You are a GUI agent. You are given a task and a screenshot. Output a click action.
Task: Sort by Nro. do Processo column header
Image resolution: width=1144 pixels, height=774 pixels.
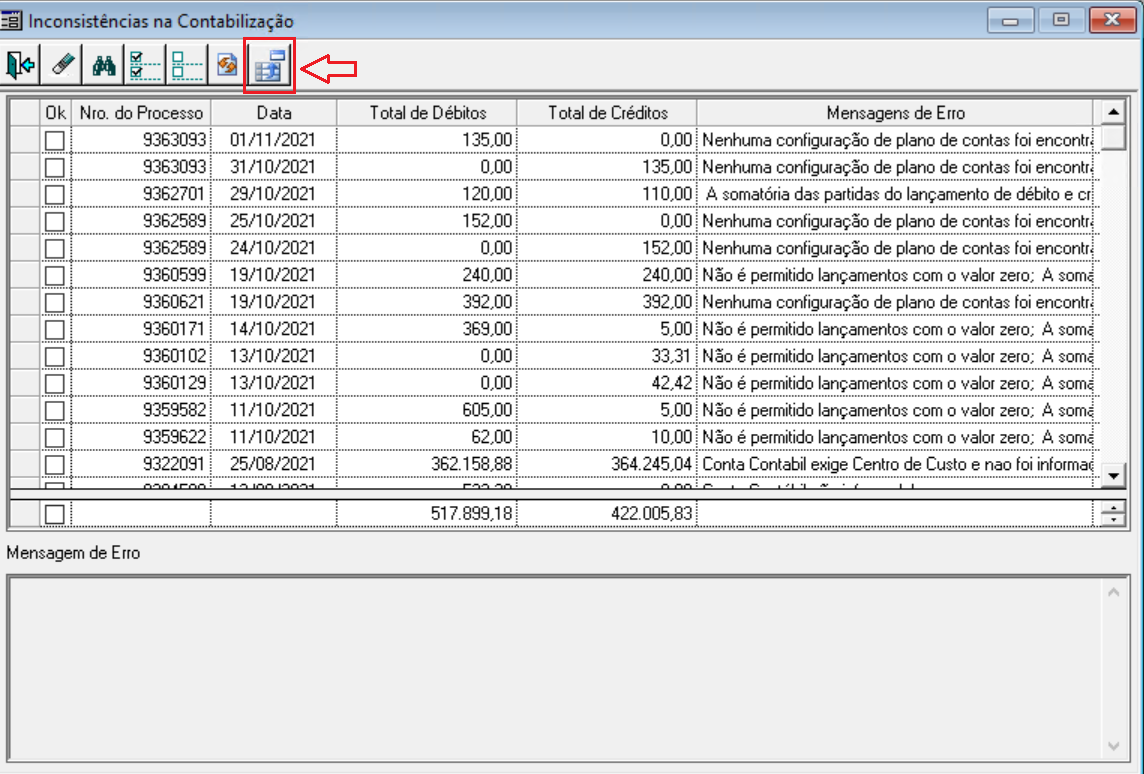pyautogui.click(x=141, y=113)
